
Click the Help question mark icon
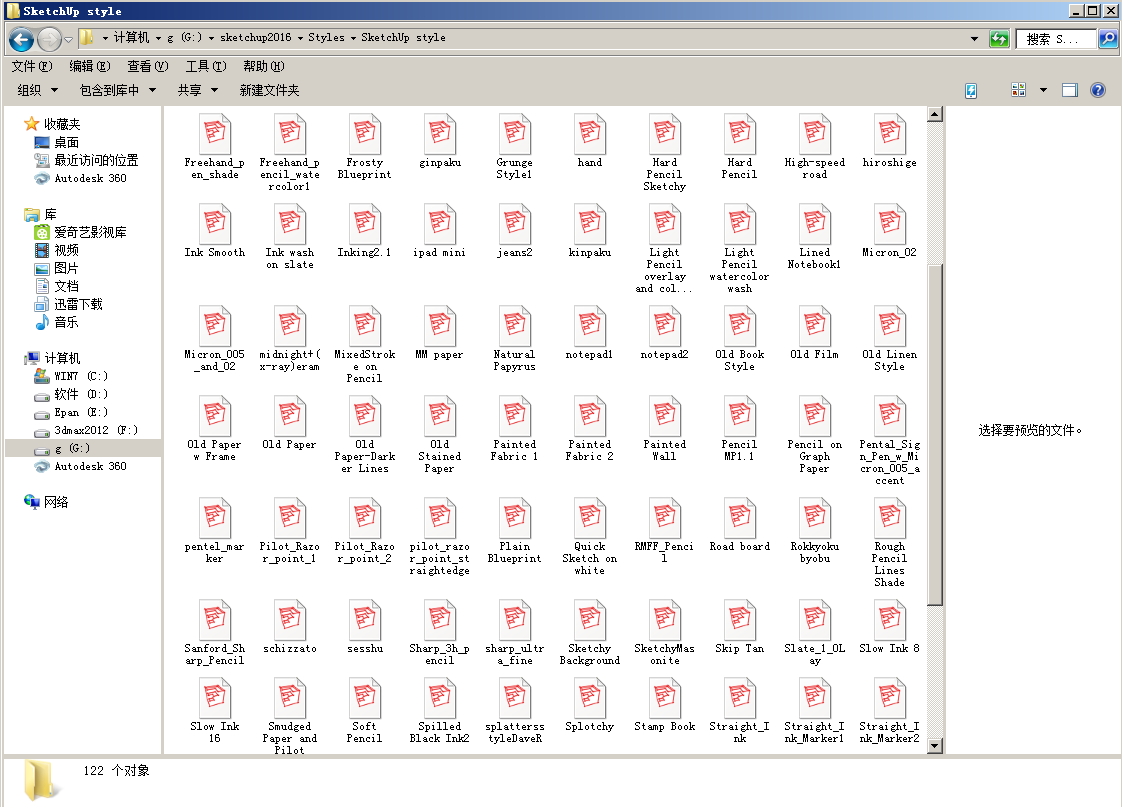[1097, 90]
